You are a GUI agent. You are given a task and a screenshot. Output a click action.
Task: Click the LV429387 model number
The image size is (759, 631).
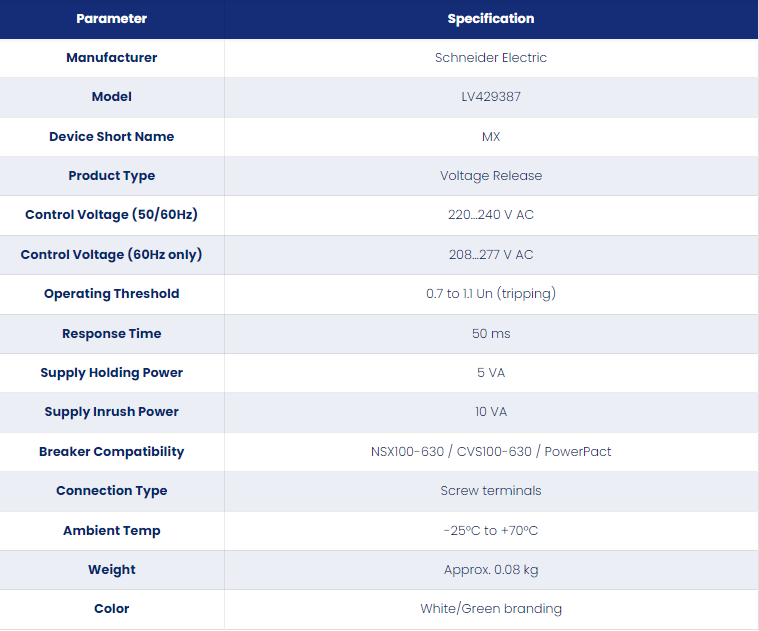pyautogui.click(x=491, y=97)
